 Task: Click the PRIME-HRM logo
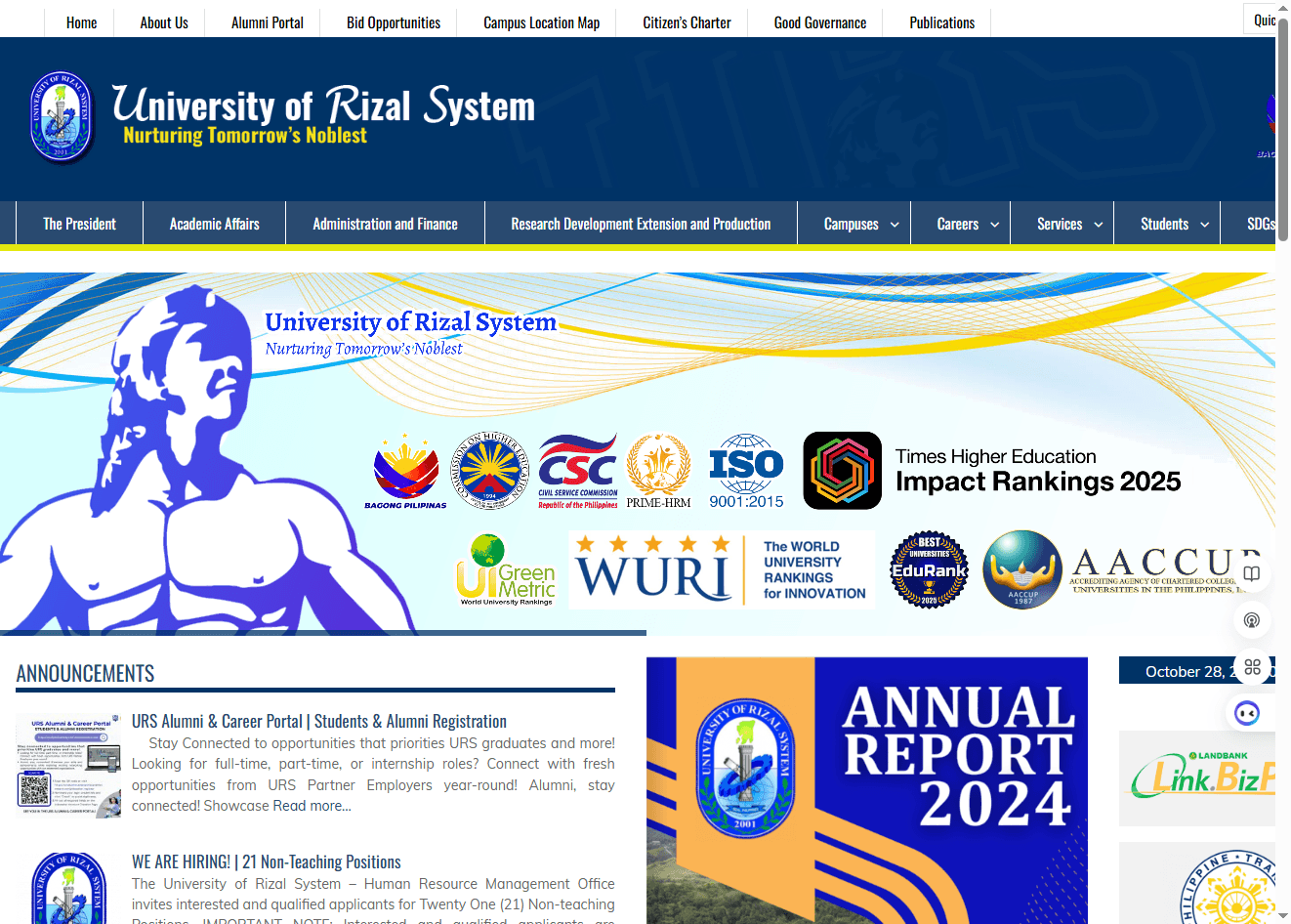(x=658, y=472)
